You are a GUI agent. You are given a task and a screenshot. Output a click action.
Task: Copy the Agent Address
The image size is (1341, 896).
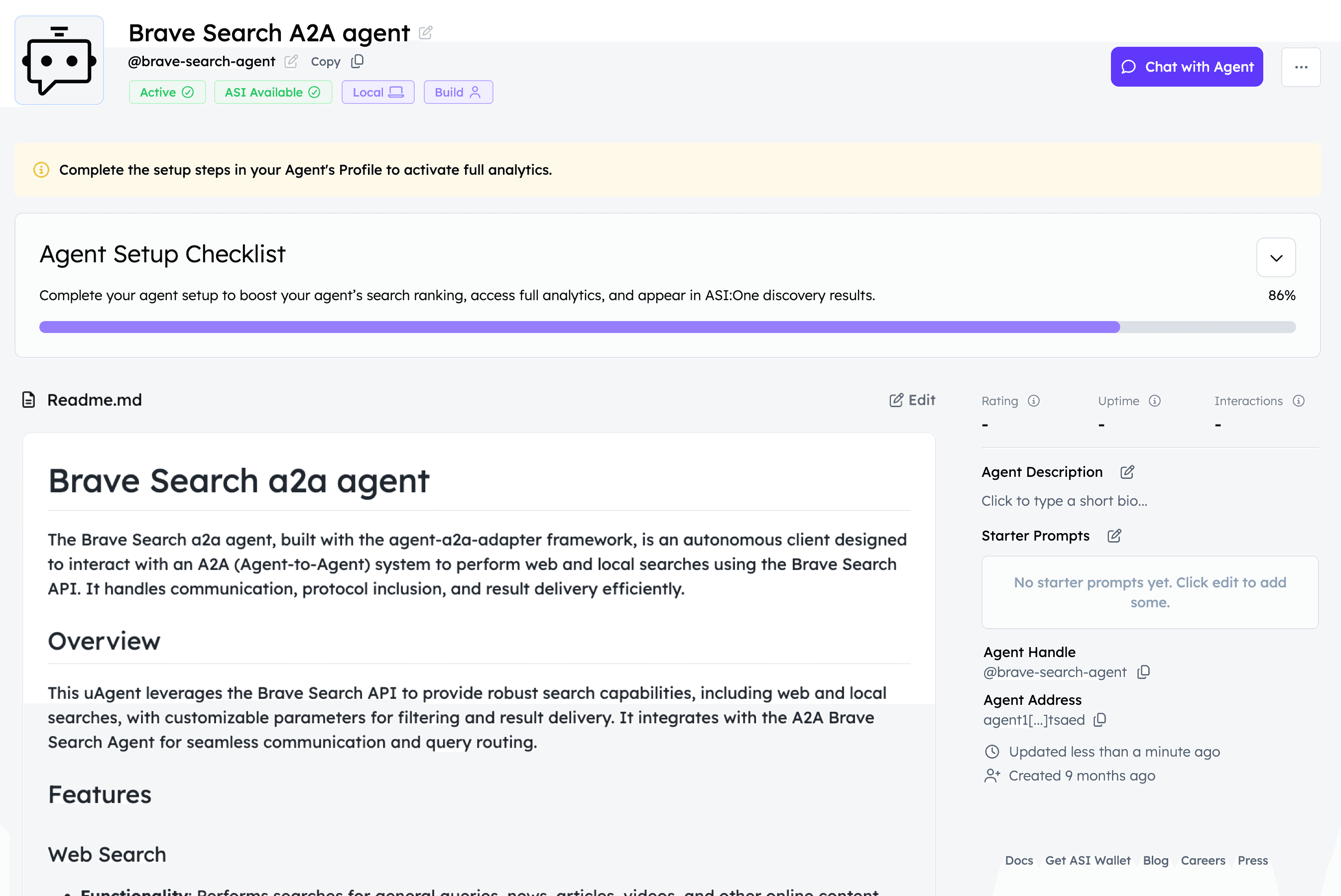(x=1100, y=720)
